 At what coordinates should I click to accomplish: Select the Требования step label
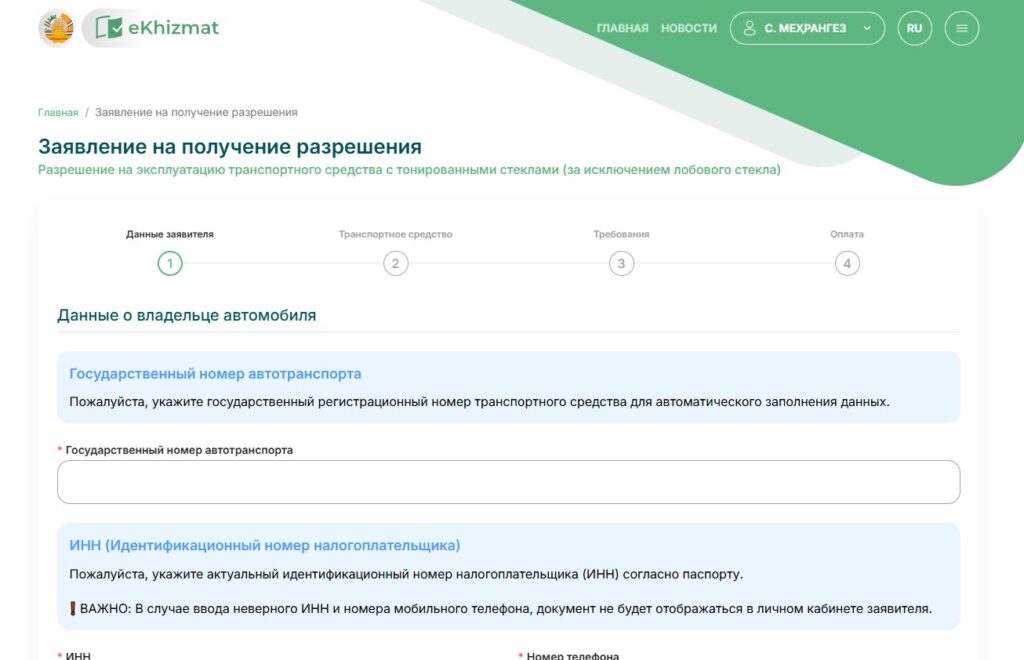pyautogui.click(x=621, y=235)
